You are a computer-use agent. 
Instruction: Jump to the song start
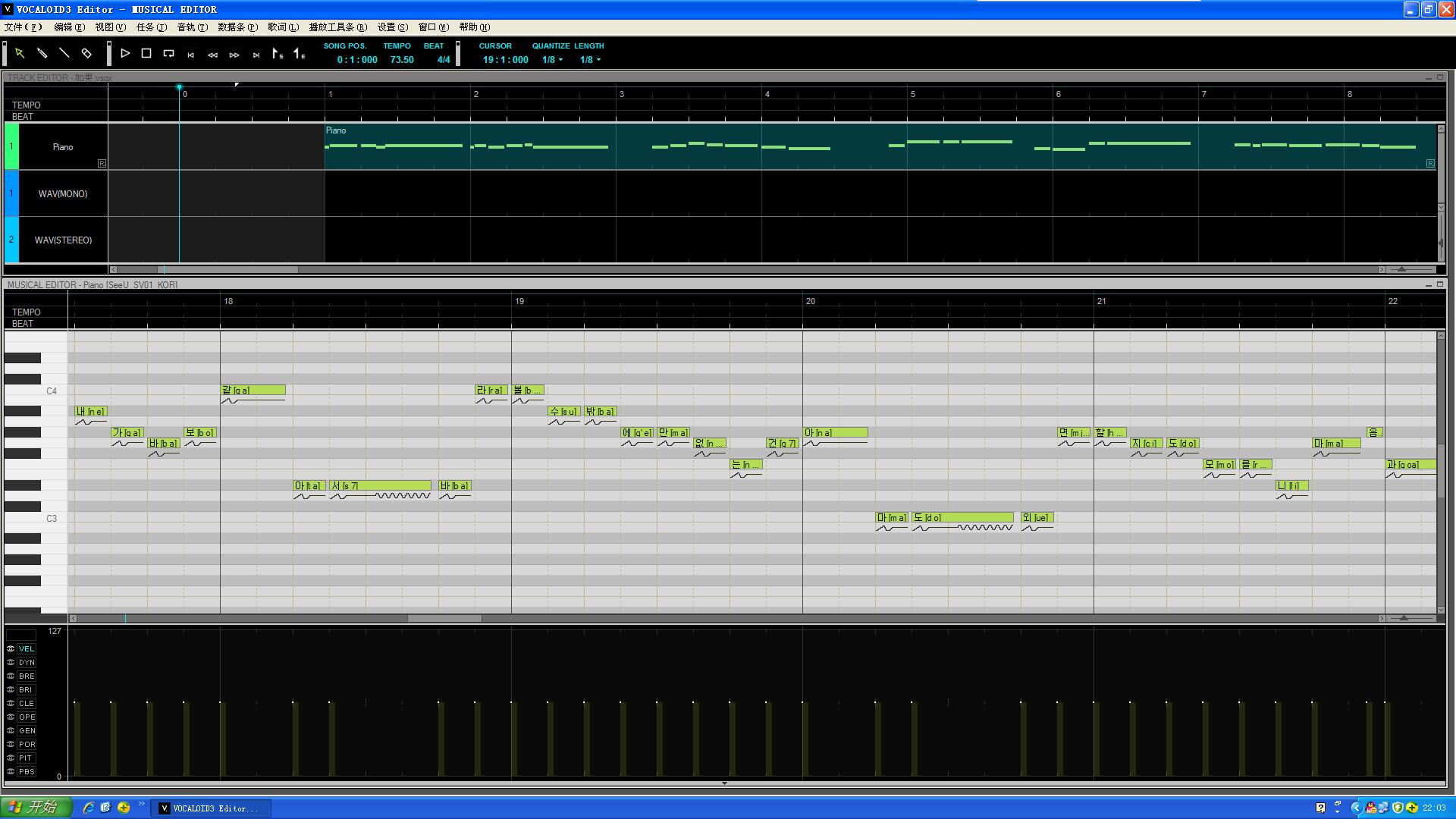point(191,55)
